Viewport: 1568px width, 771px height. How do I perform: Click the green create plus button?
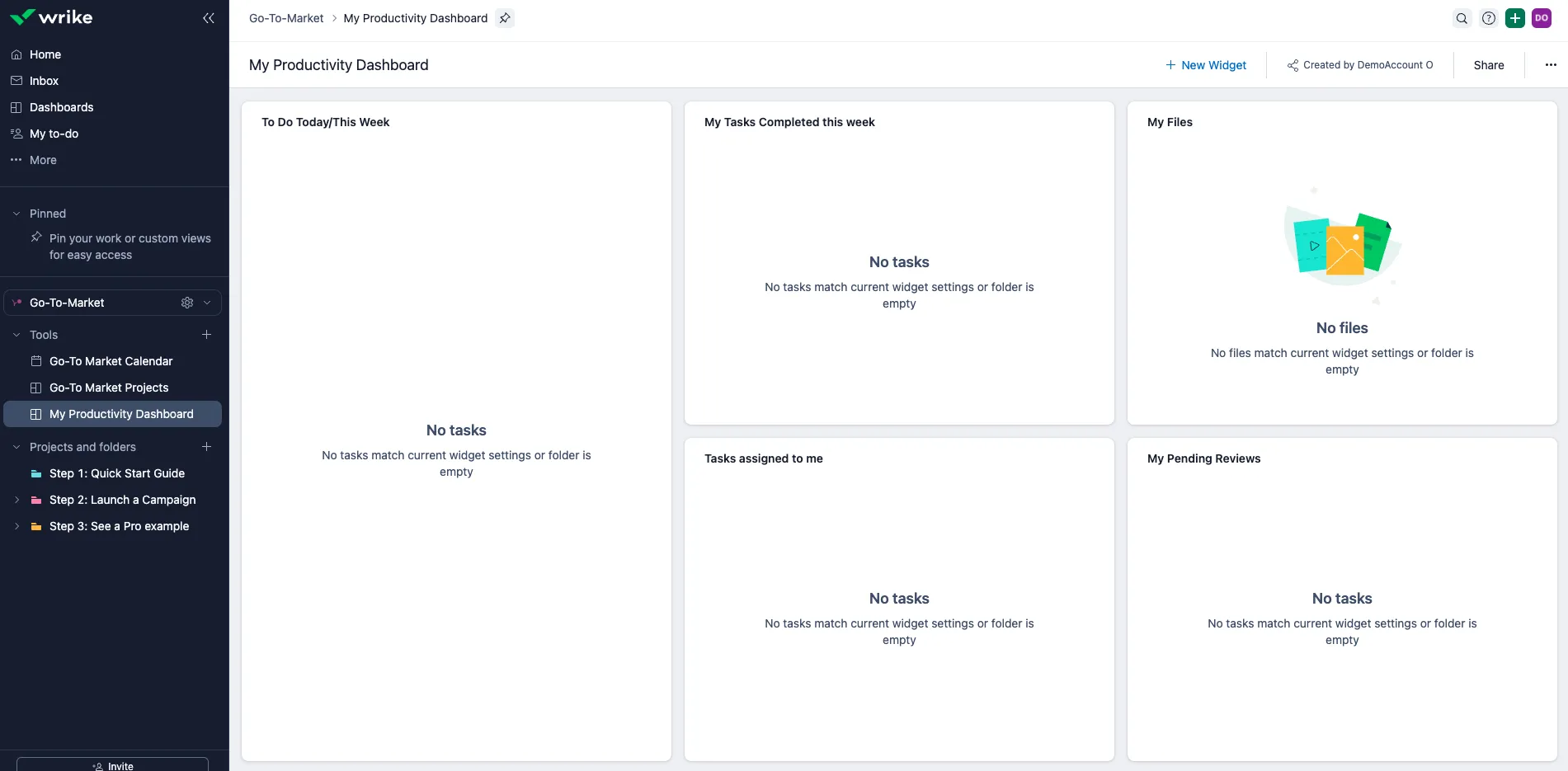(1515, 18)
